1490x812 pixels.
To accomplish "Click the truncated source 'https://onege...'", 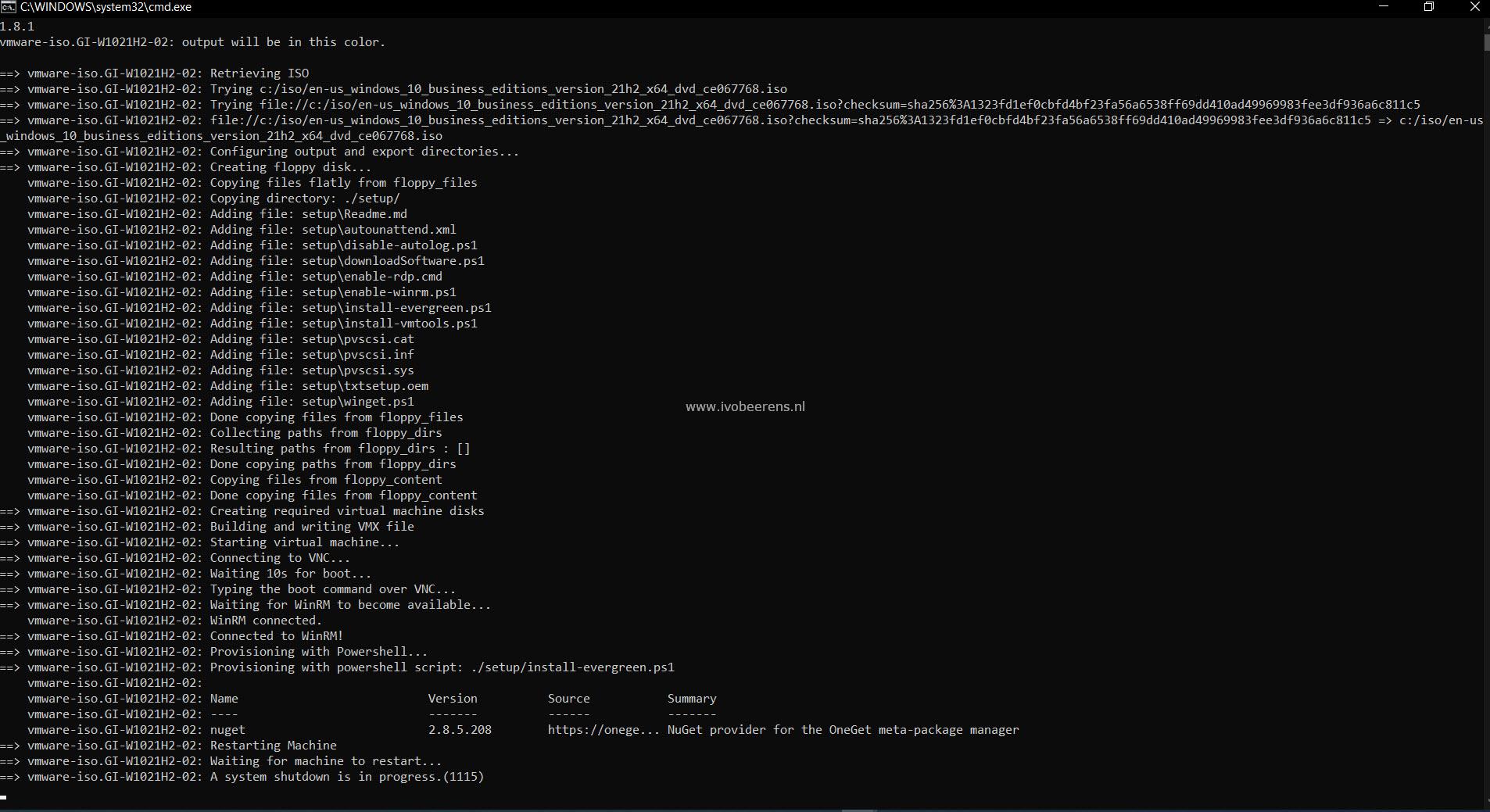I will [604, 730].
